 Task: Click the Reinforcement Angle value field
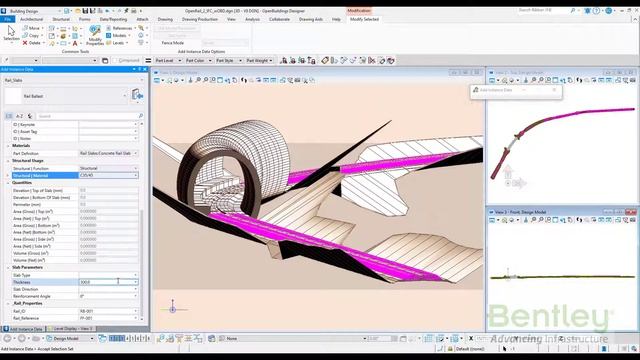pyautogui.click(x=108, y=296)
